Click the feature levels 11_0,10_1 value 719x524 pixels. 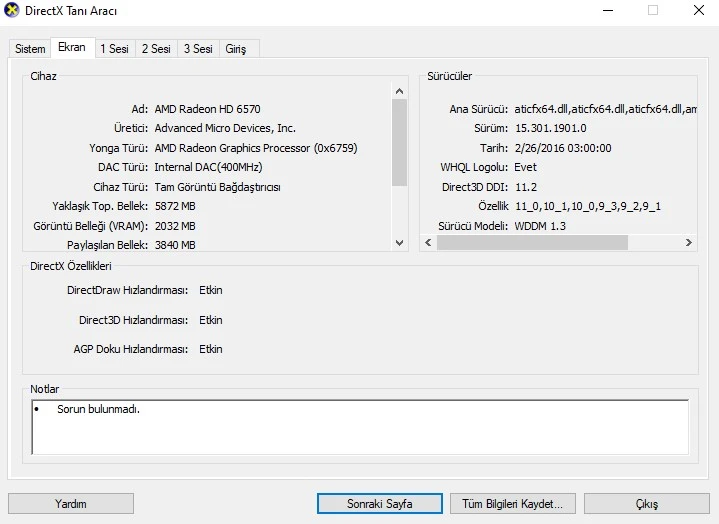click(x=588, y=206)
